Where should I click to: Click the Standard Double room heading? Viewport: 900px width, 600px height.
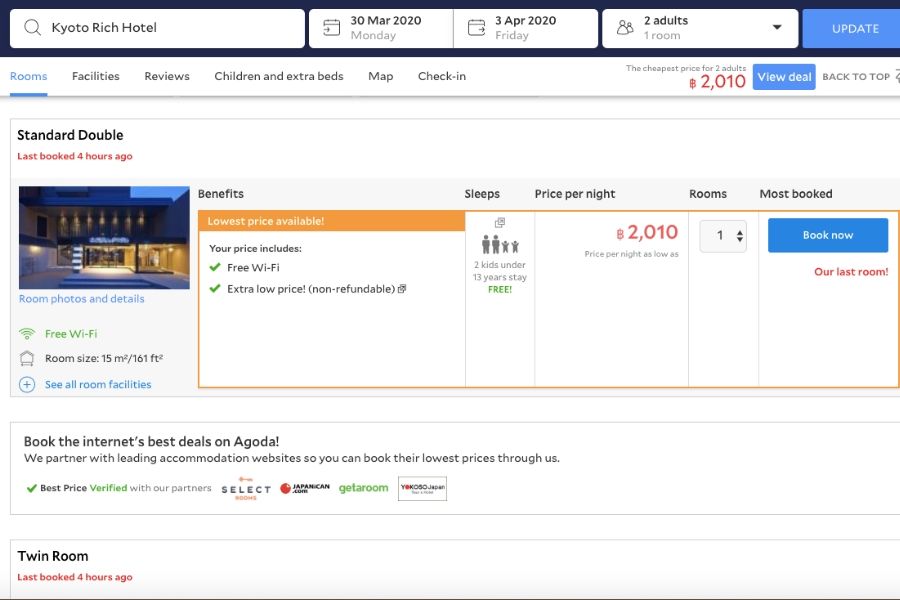coord(70,135)
